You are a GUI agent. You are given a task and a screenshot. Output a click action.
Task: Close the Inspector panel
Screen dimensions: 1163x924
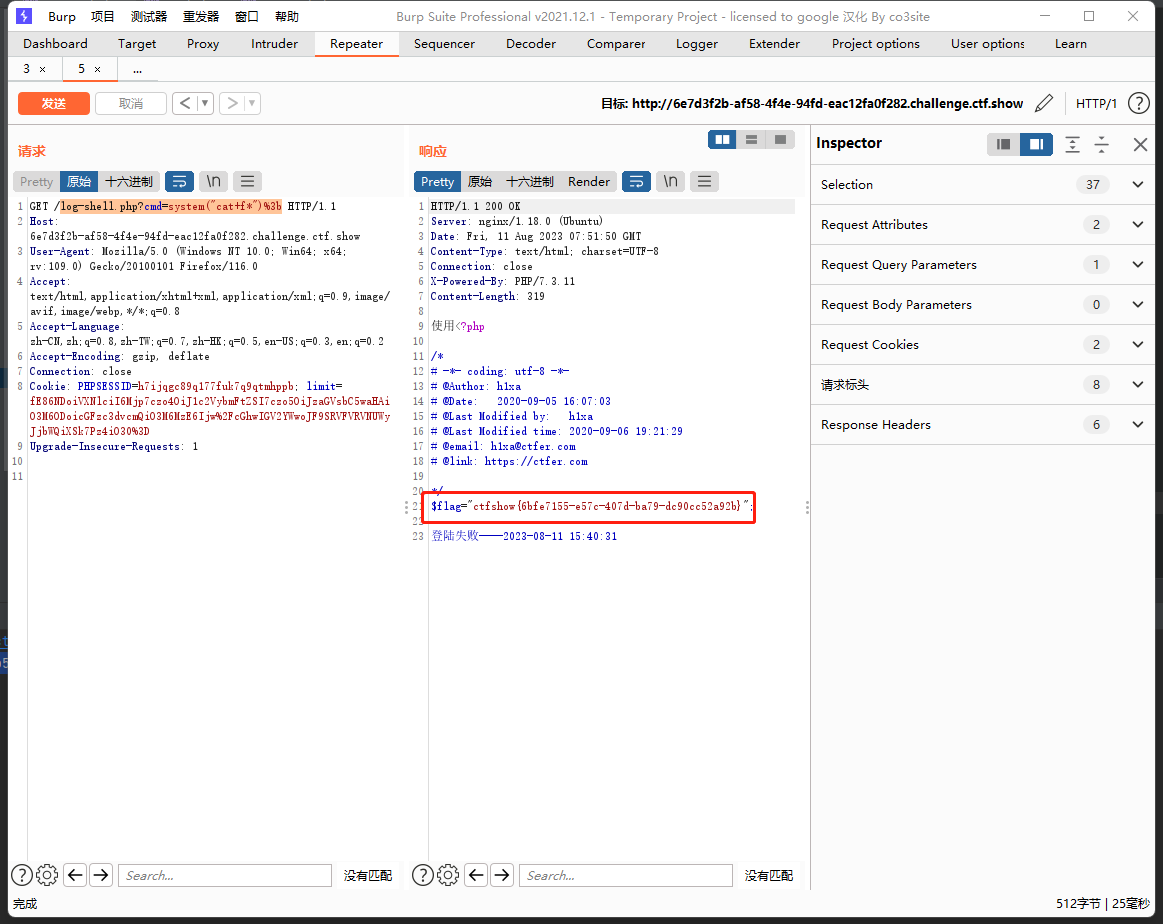(x=1141, y=145)
